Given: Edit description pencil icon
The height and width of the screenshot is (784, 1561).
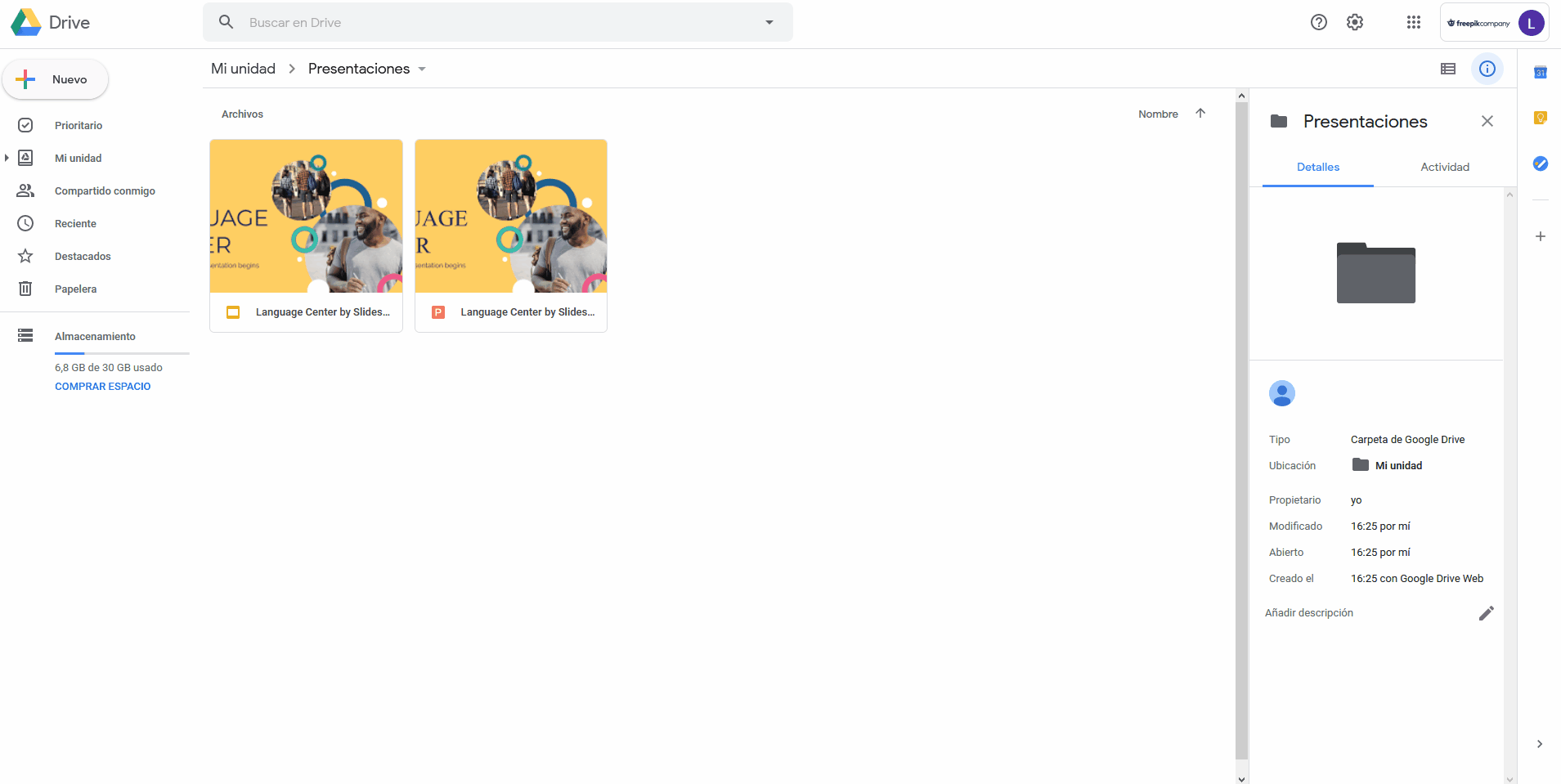Looking at the screenshot, I should (1487, 613).
